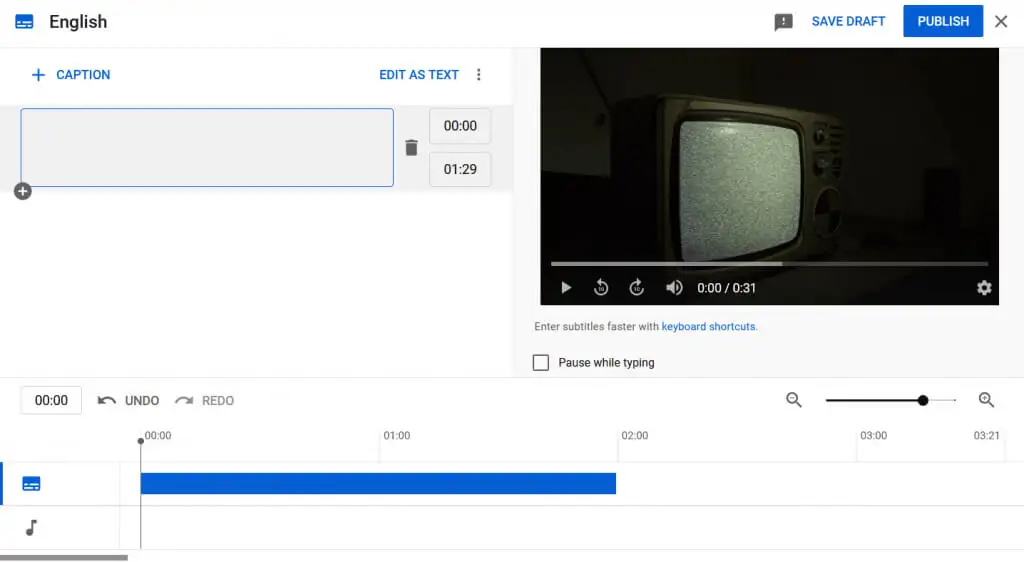This screenshot has width=1024, height=562.
Task: Switch to Edit as Text mode
Action: coord(418,75)
